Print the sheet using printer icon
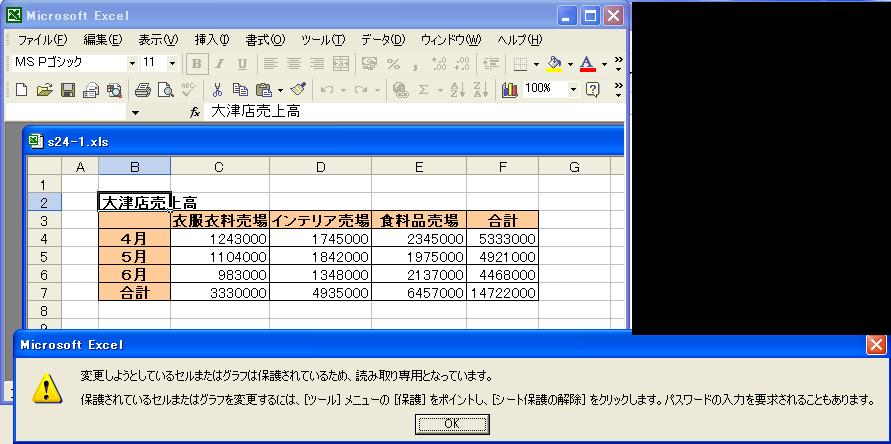The image size is (891, 444). click(x=143, y=89)
